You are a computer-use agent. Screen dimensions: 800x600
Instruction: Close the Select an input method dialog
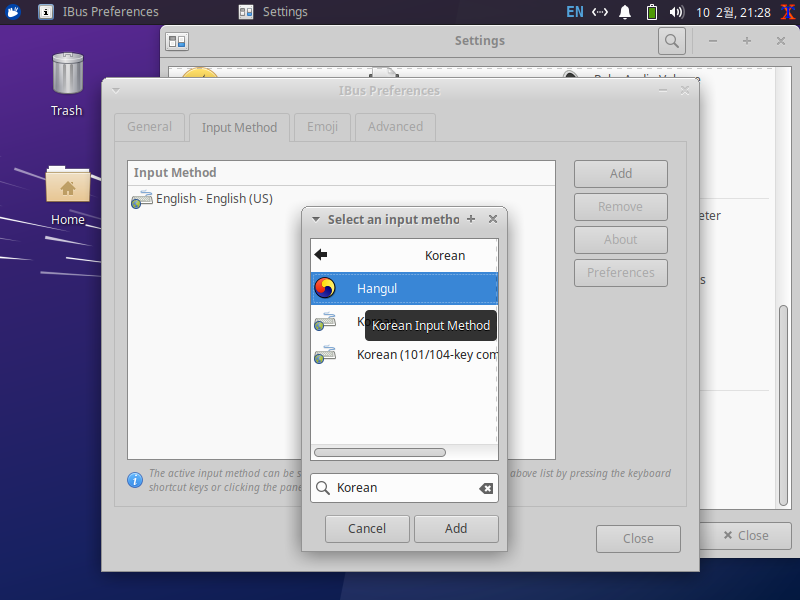tap(493, 219)
